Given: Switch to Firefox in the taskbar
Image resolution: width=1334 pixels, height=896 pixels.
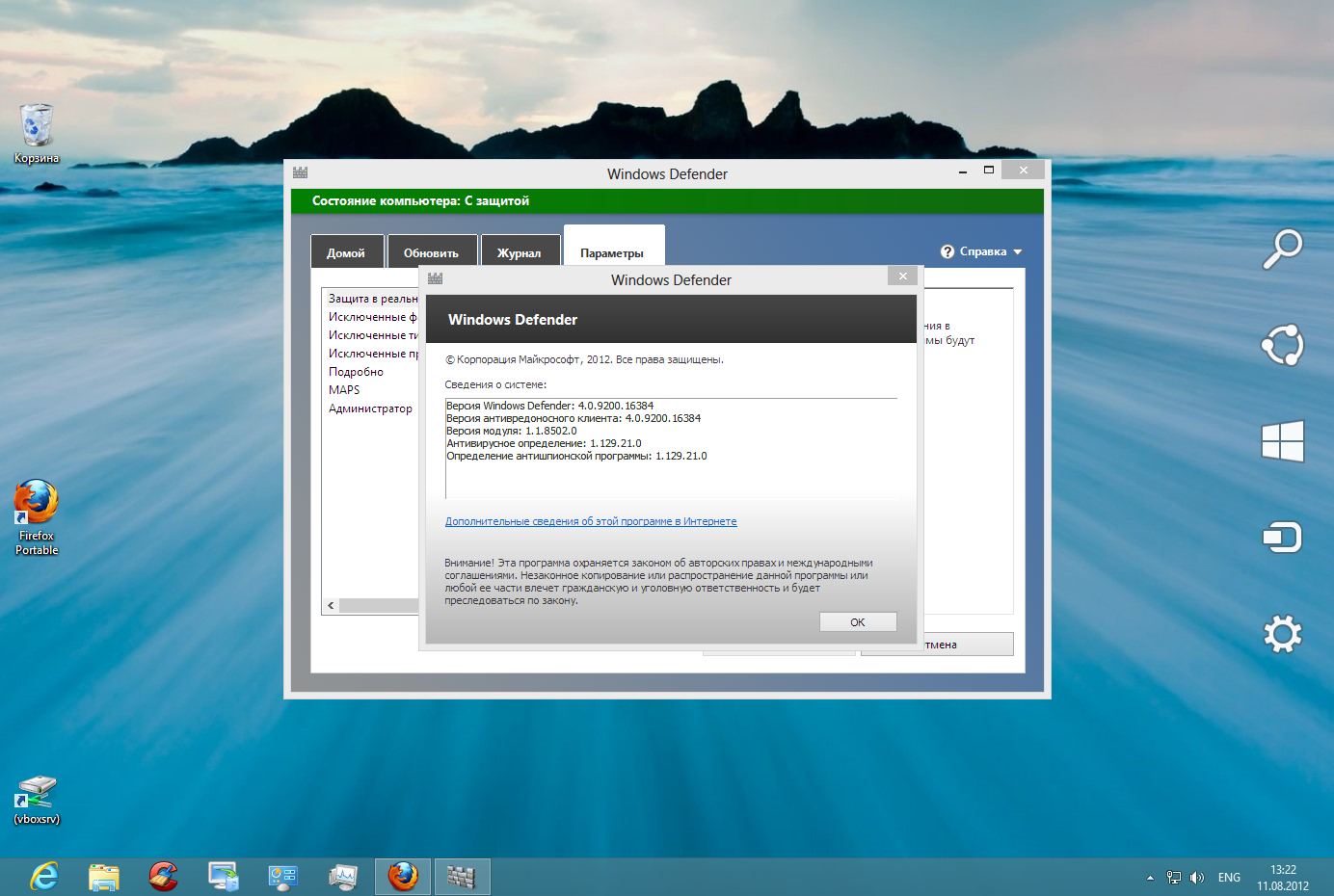Looking at the screenshot, I should point(403,877).
